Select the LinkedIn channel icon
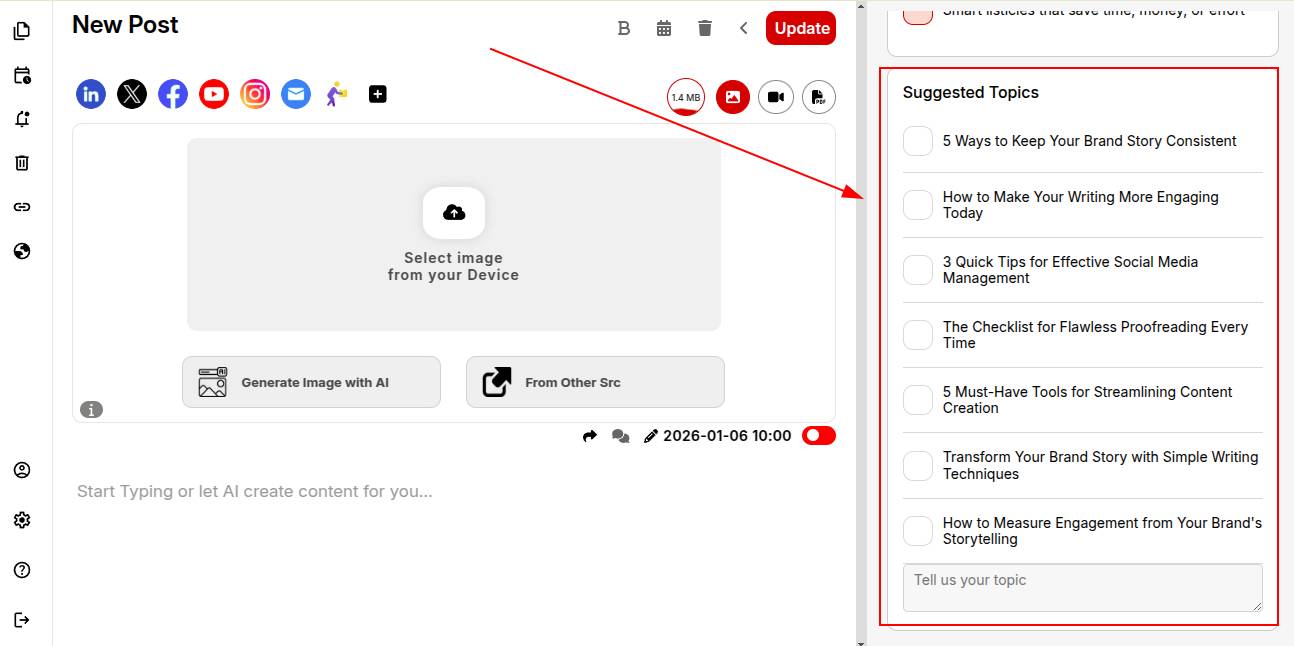 click(x=91, y=94)
